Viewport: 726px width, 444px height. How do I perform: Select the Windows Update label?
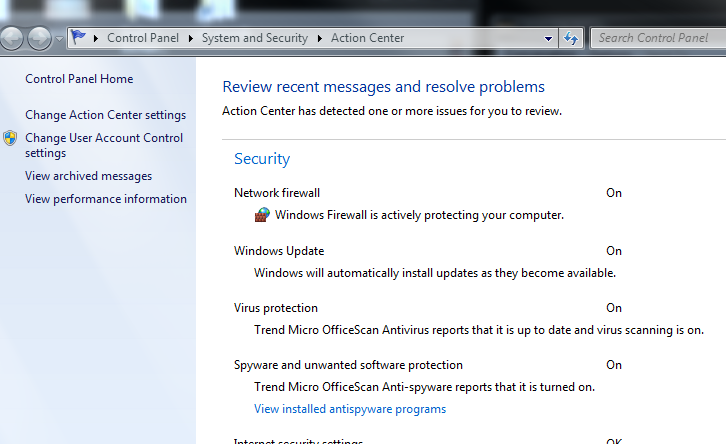(x=279, y=251)
